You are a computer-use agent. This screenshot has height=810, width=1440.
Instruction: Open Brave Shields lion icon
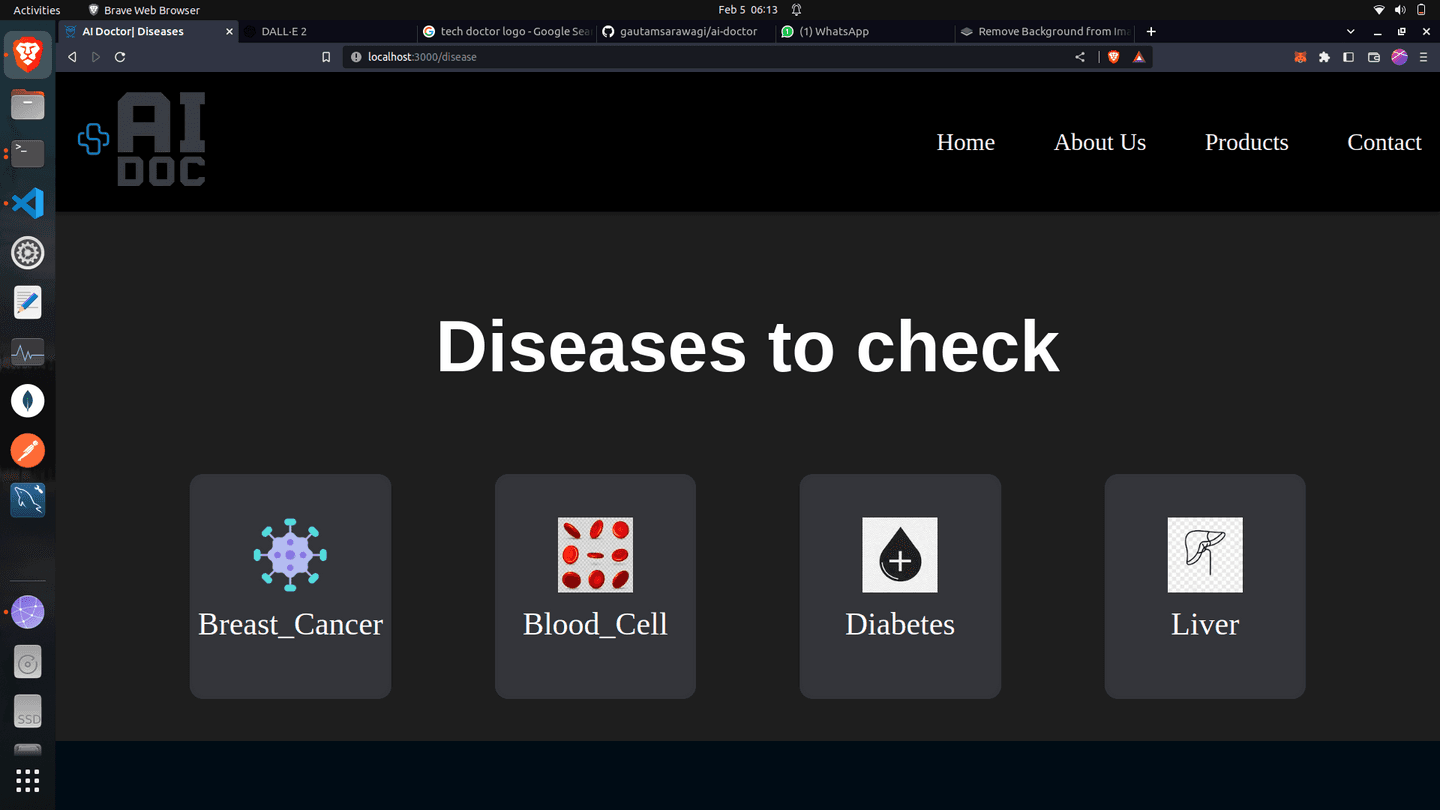(1114, 57)
